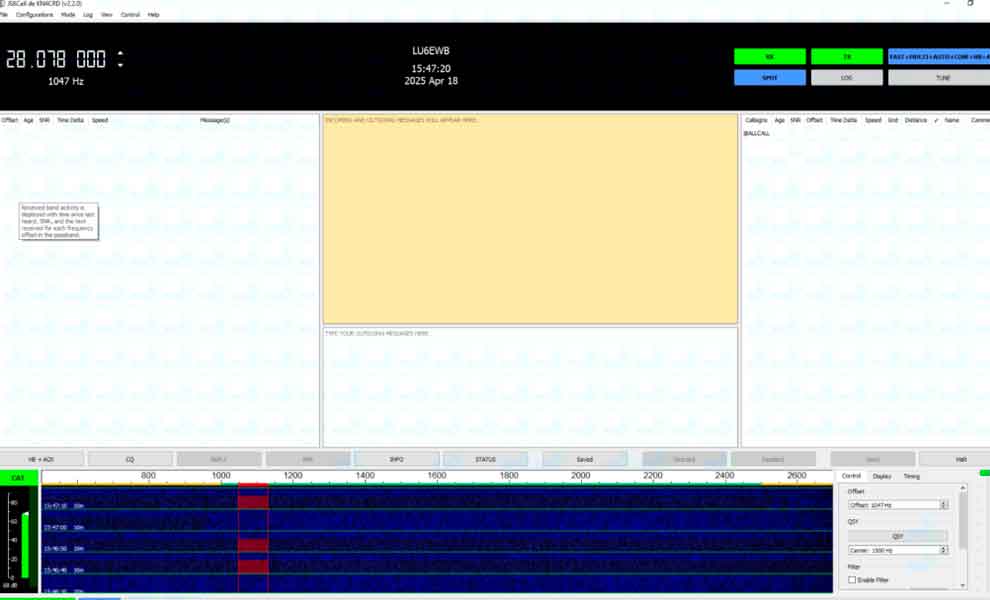Adjust the Carrier 1500 Hz spinner

tap(944, 550)
